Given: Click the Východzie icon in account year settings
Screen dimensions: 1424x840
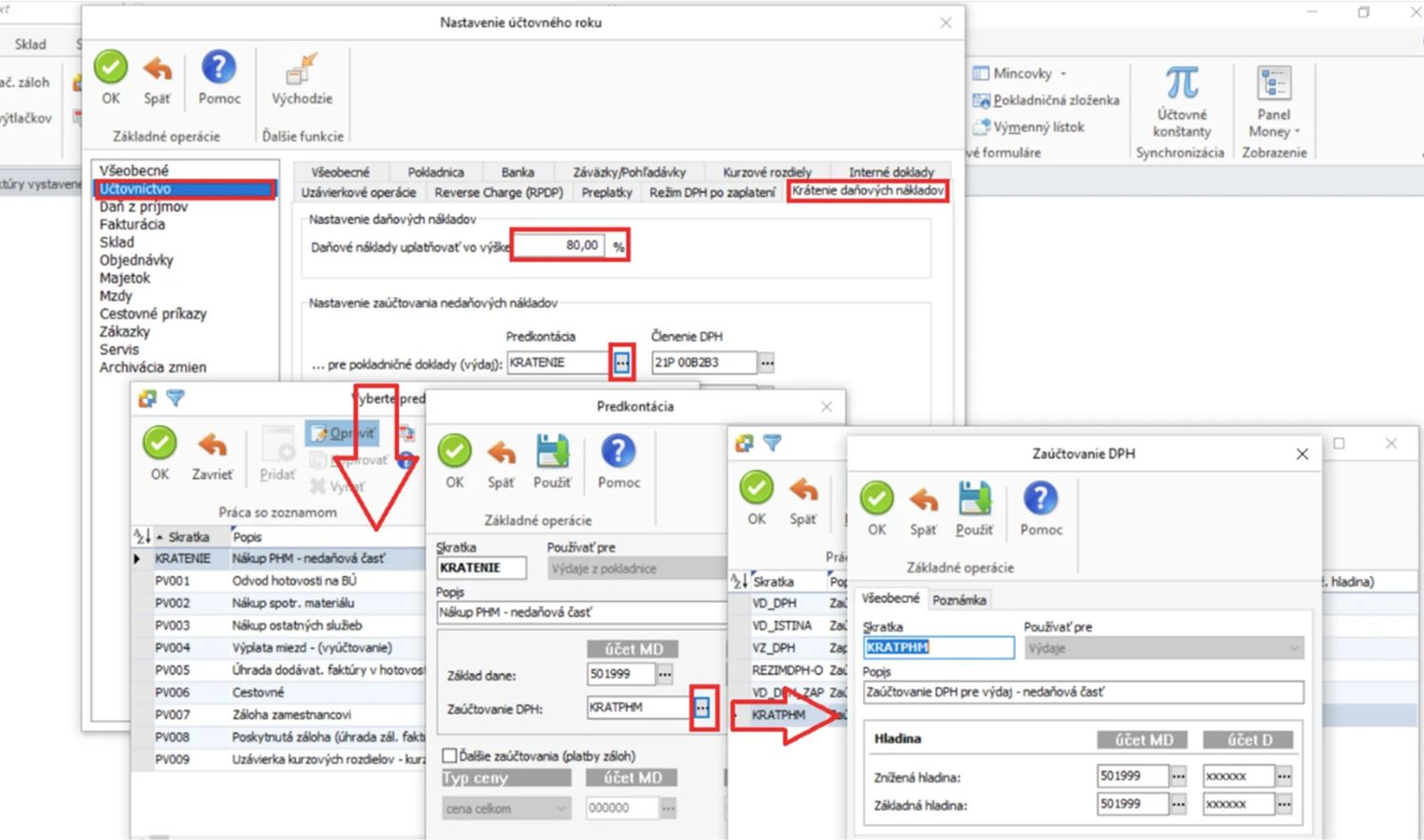Looking at the screenshot, I should [x=302, y=70].
